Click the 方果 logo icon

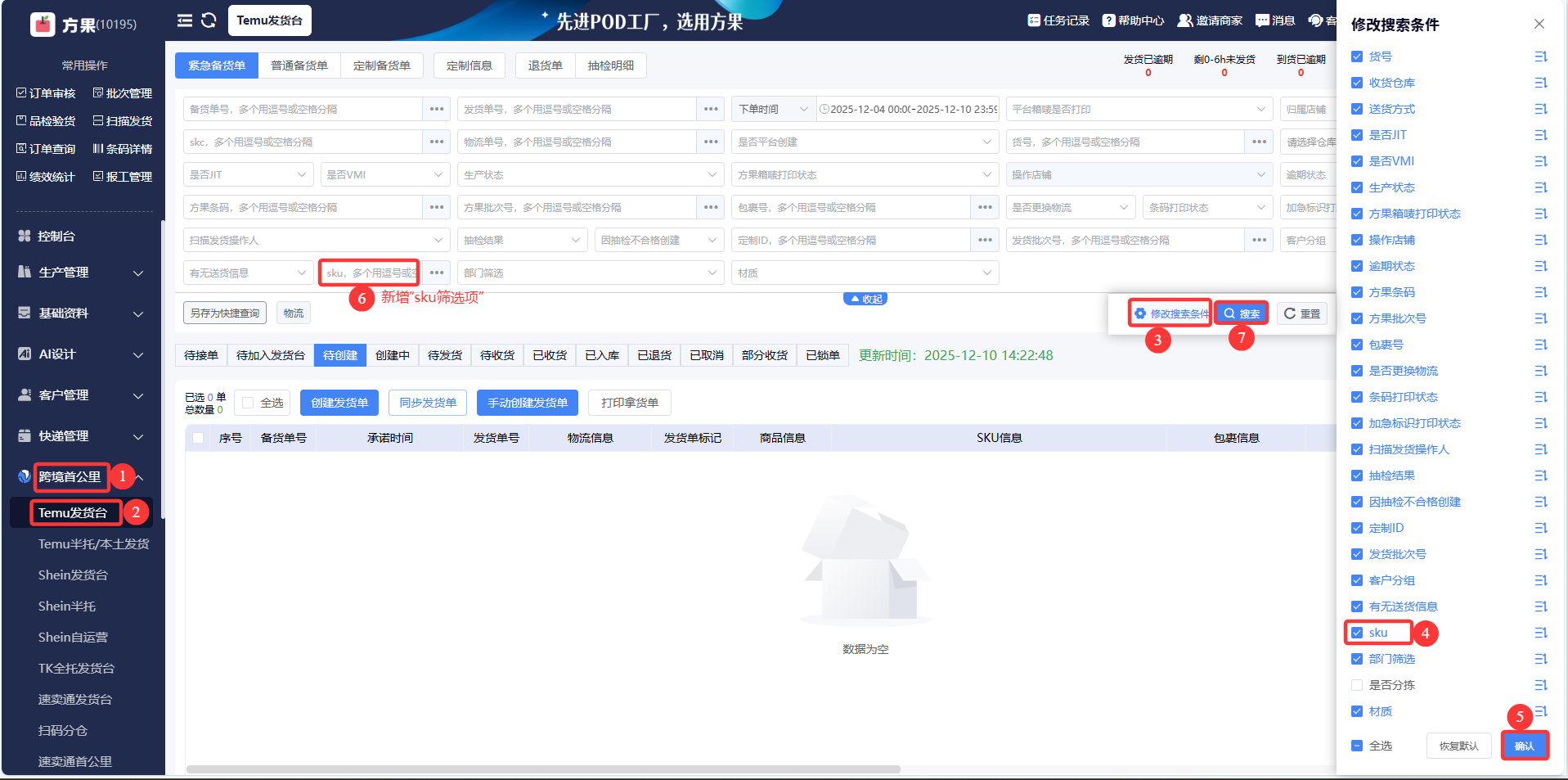click(x=43, y=25)
